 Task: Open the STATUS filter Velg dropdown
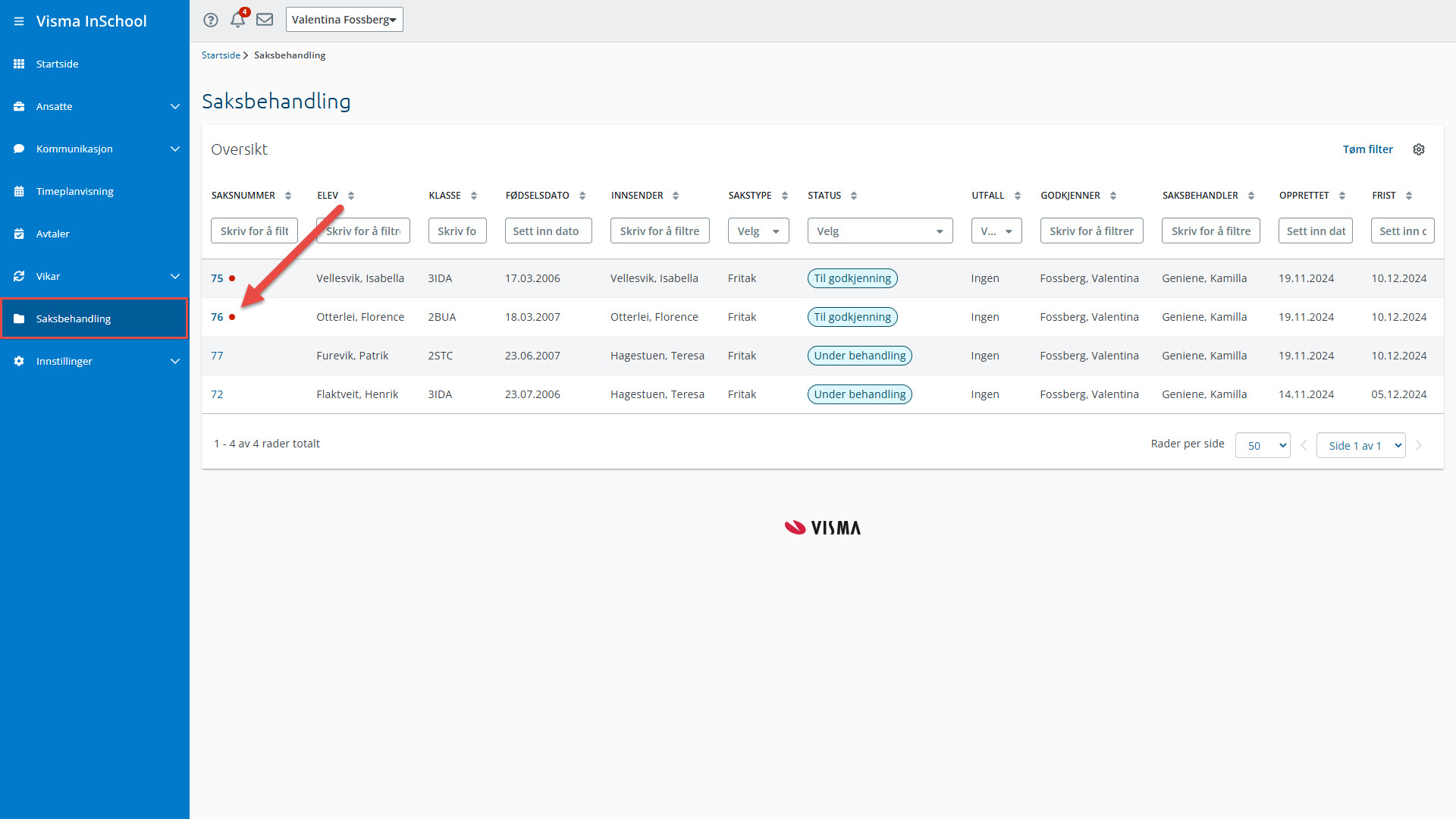coord(880,231)
